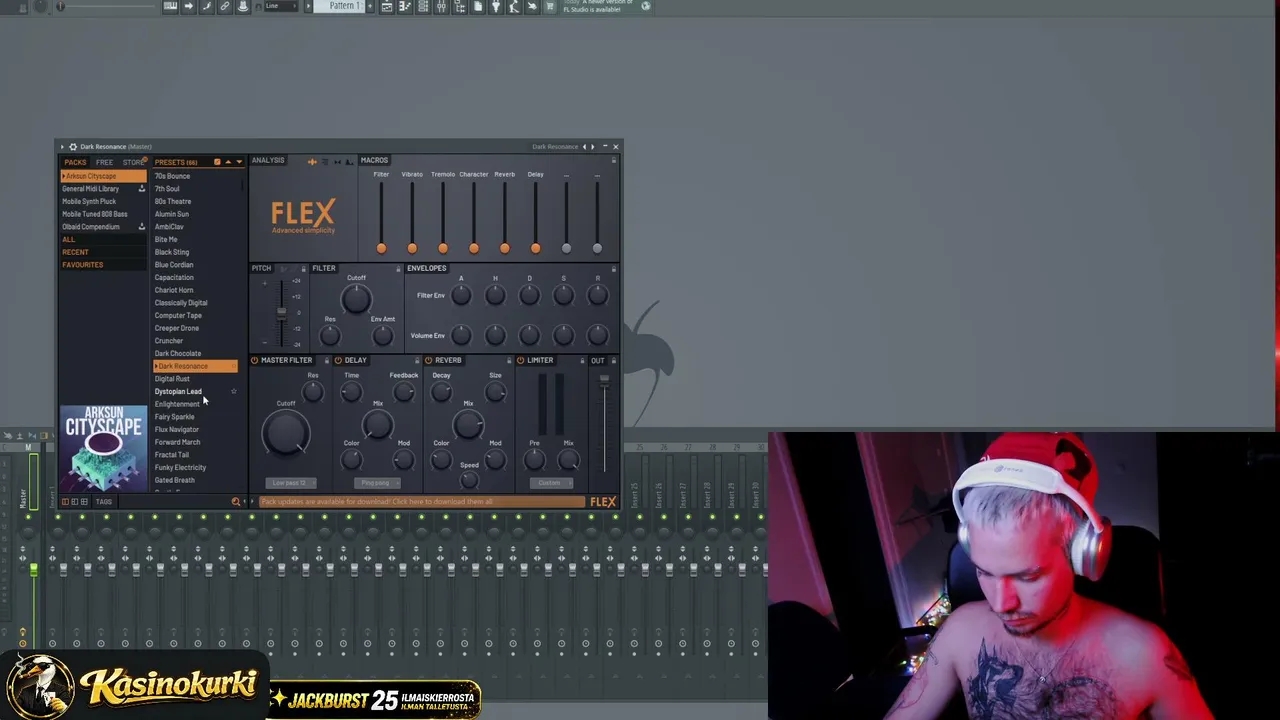Favourite the Dystopian Lead preset star
The width and height of the screenshot is (1280, 720).
[x=234, y=392]
